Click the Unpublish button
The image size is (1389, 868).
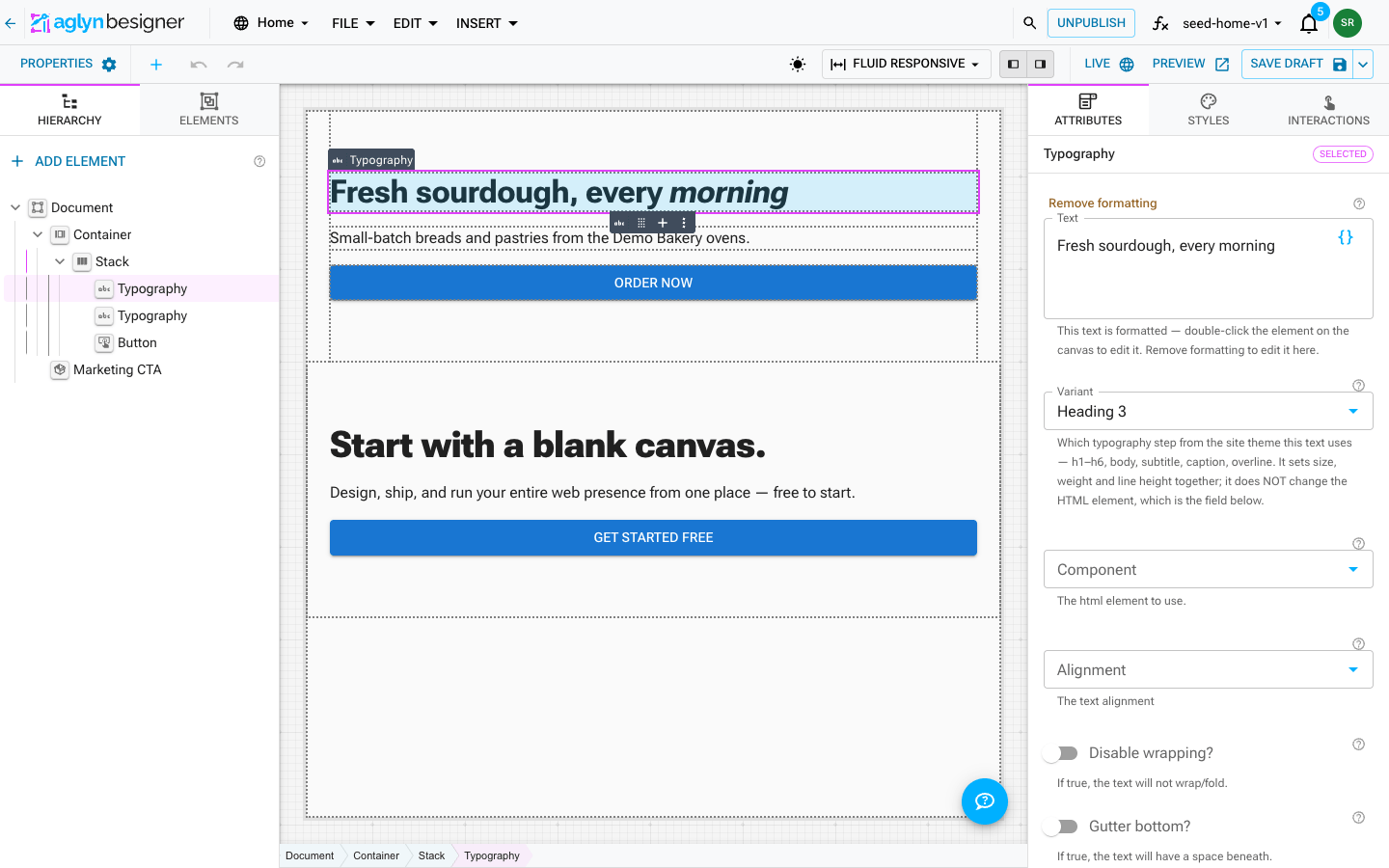tap(1091, 23)
